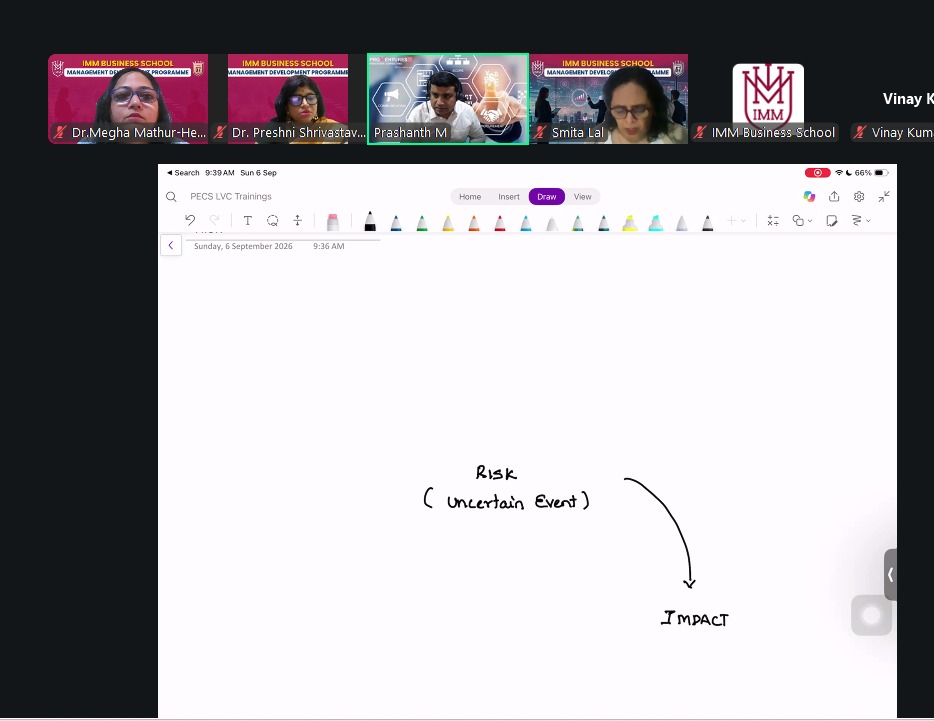934x721 pixels.
Task: Click the handwritten Uncertain Event text
Action: tap(506, 499)
